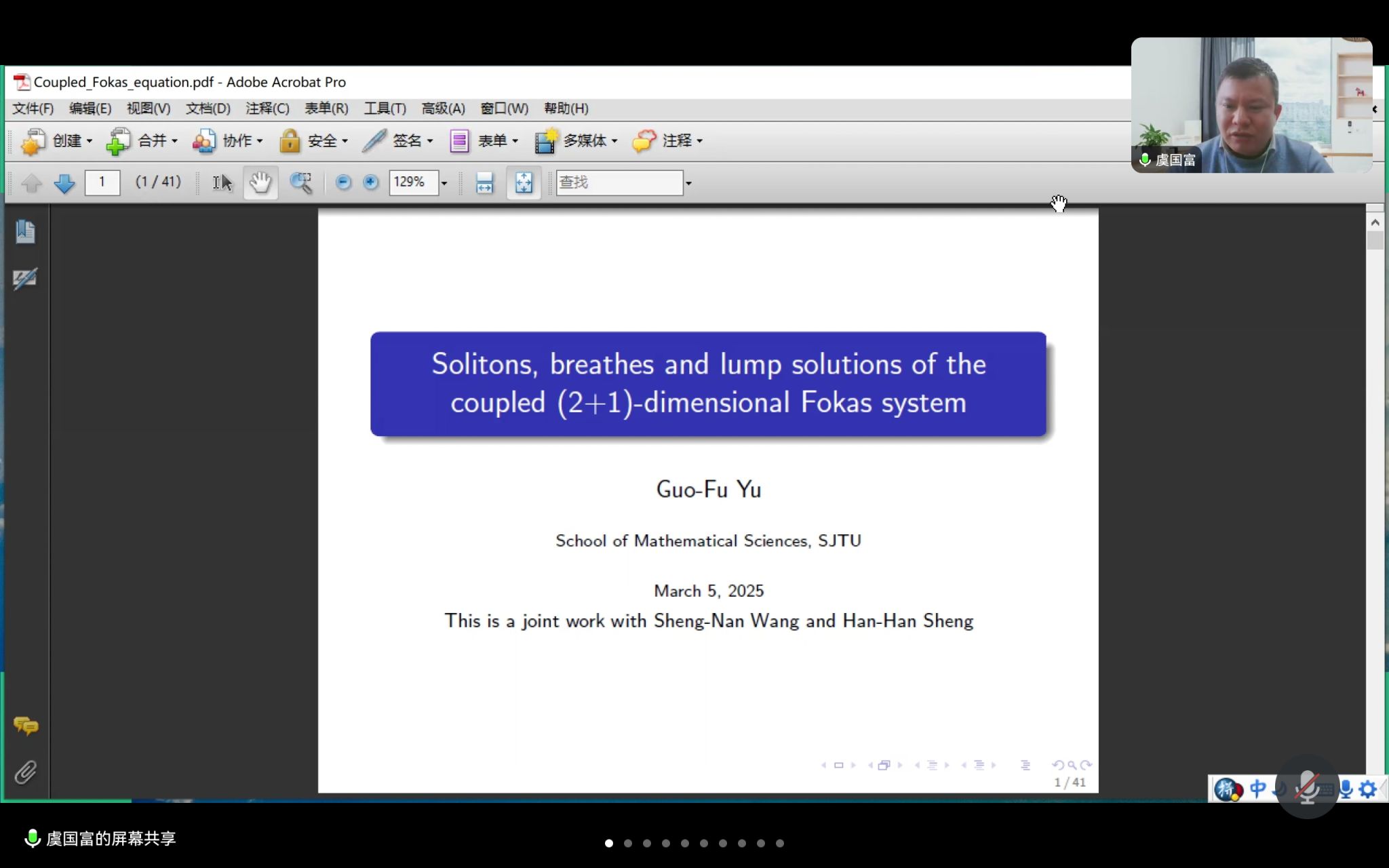Expand the 129% zoom level dropdown
The height and width of the screenshot is (868, 1389).
point(444,183)
